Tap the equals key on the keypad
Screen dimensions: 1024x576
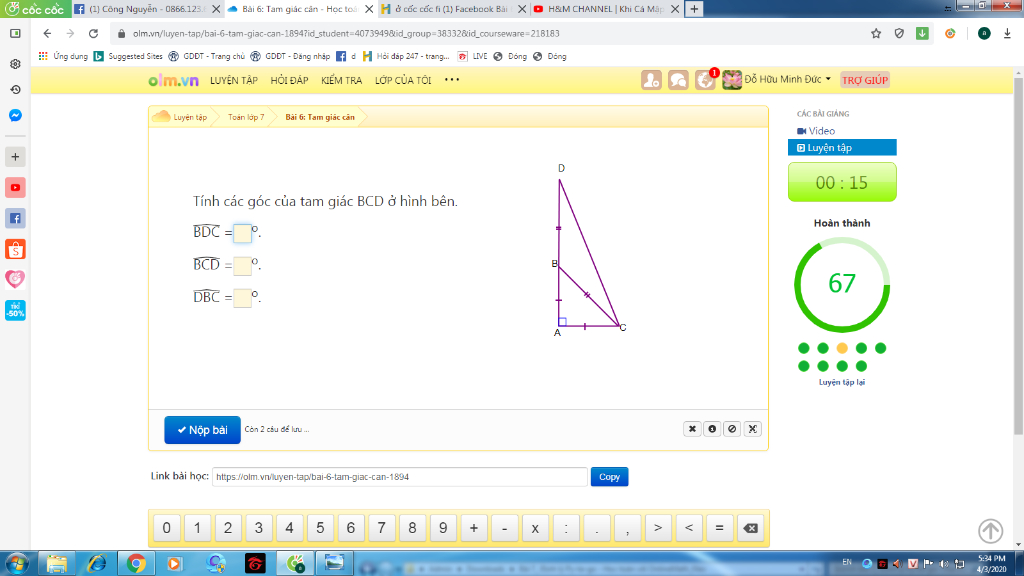pyautogui.click(x=719, y=528)
